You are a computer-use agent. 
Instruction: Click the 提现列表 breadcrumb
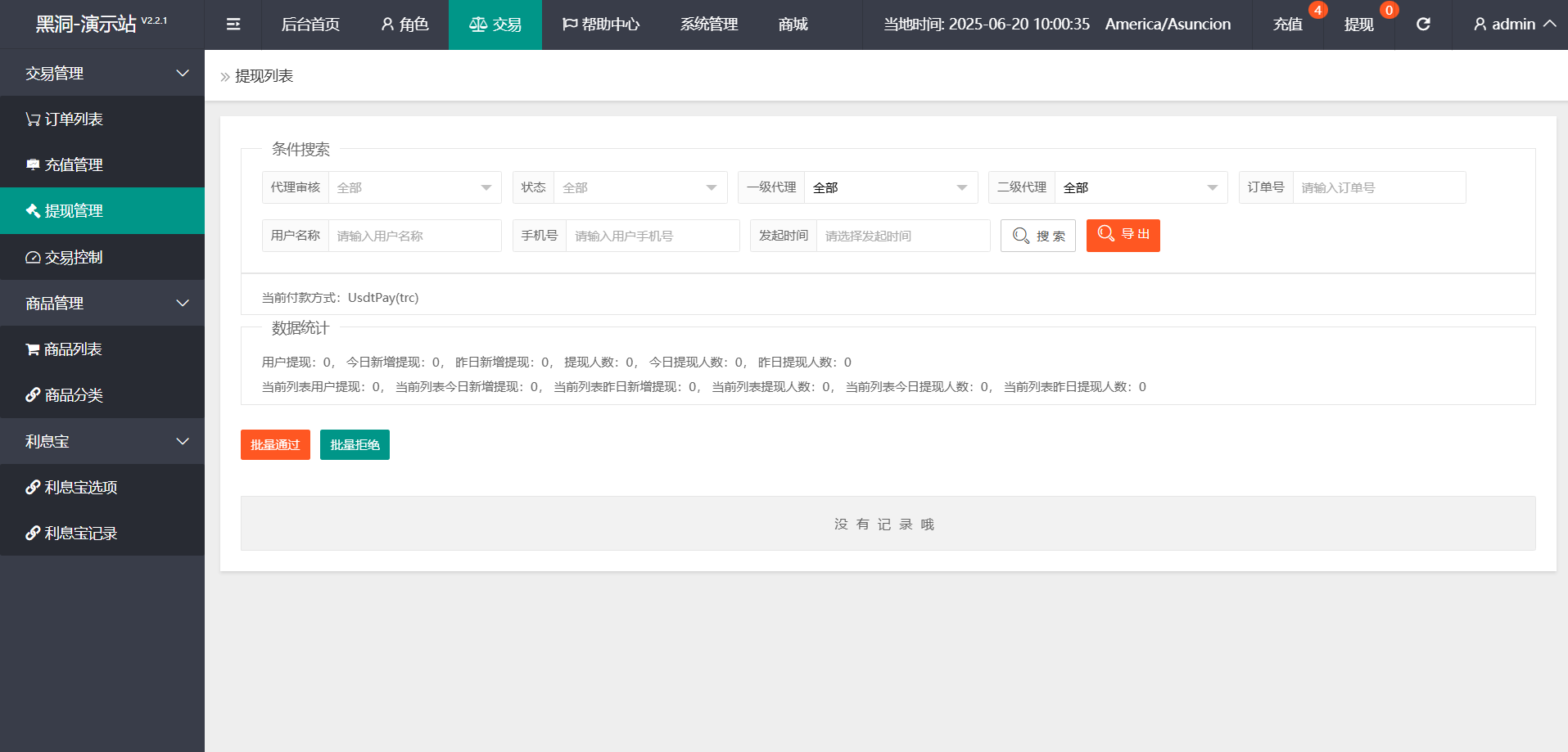tap(264, 76)
